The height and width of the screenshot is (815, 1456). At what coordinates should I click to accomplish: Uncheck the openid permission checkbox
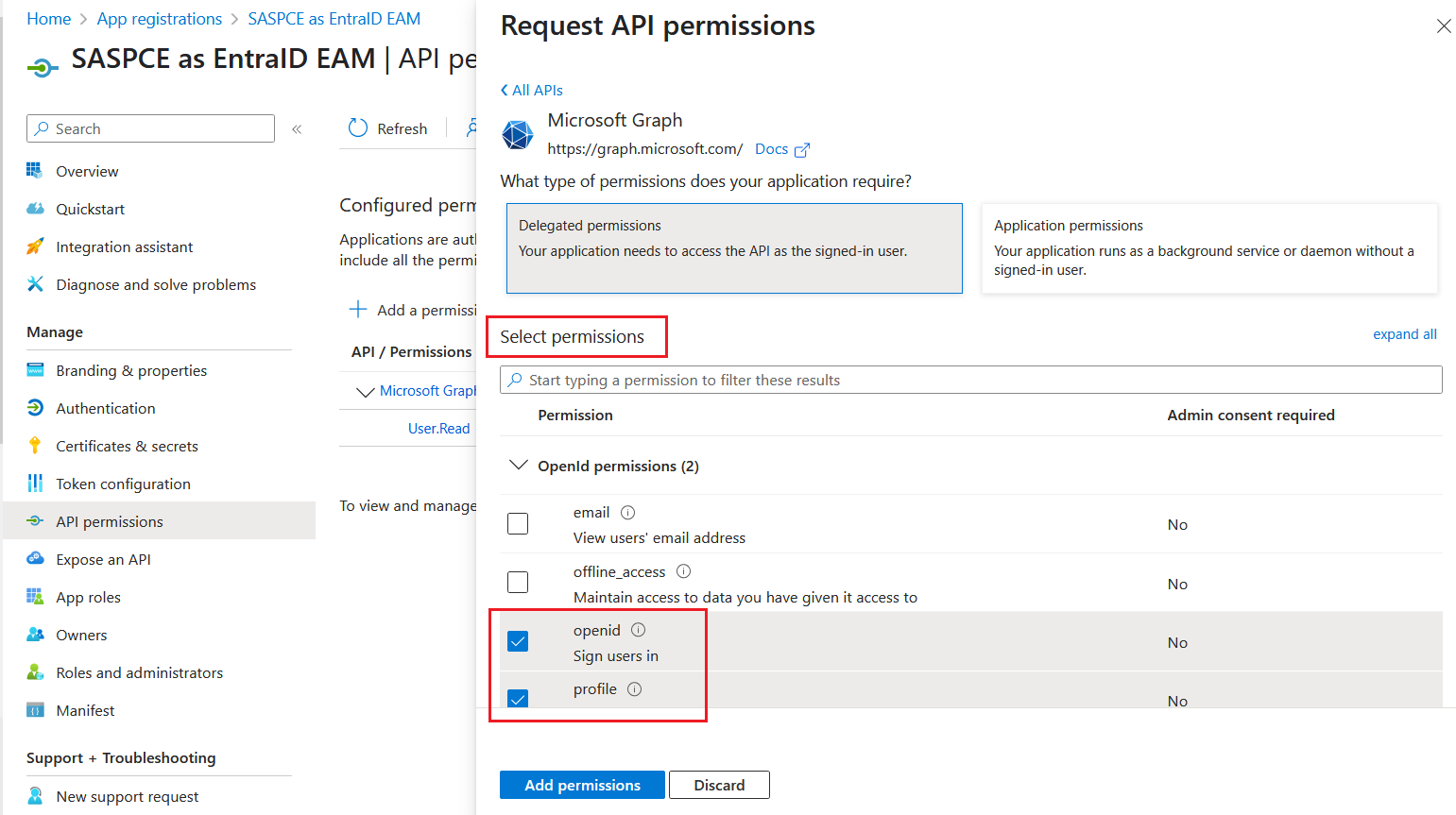click(518, 642)
